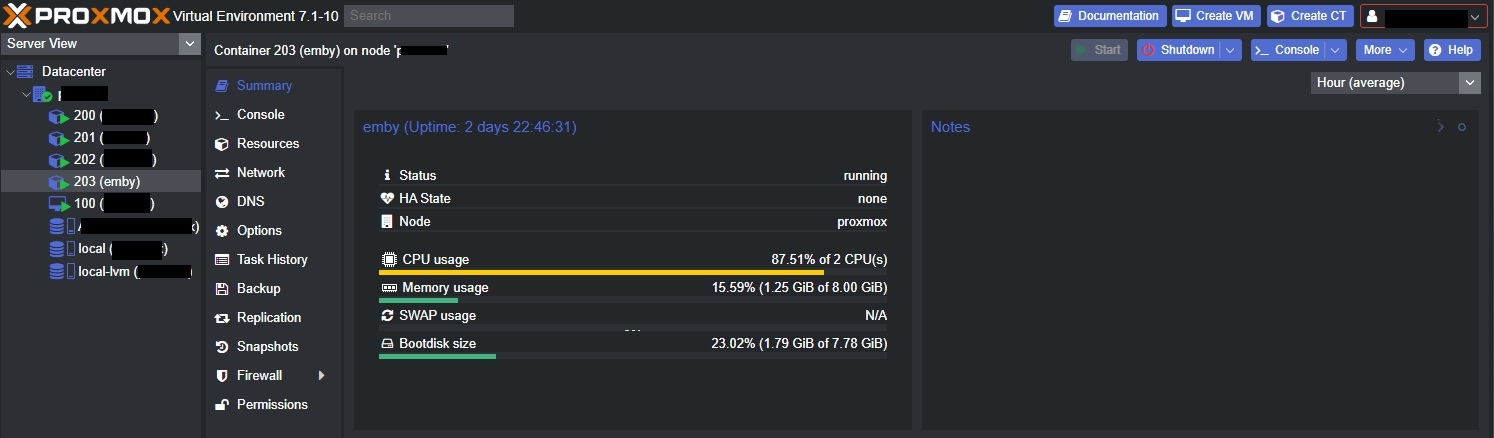This screenshot has width=1494, height=438.
Task: Select container 203 (emby) in tree
Action: tap(101, 182)
